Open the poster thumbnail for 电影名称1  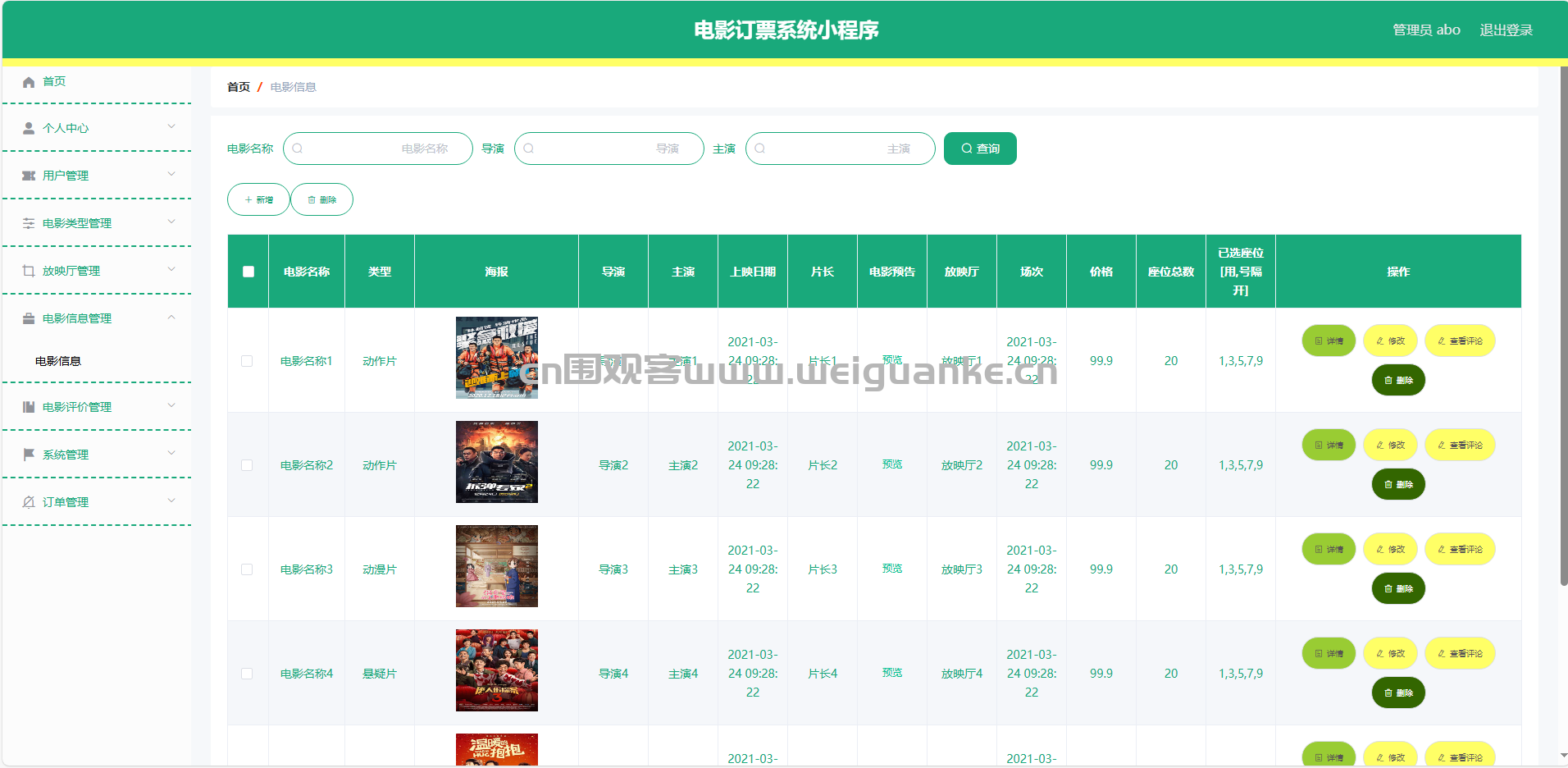tap(497, 358)
